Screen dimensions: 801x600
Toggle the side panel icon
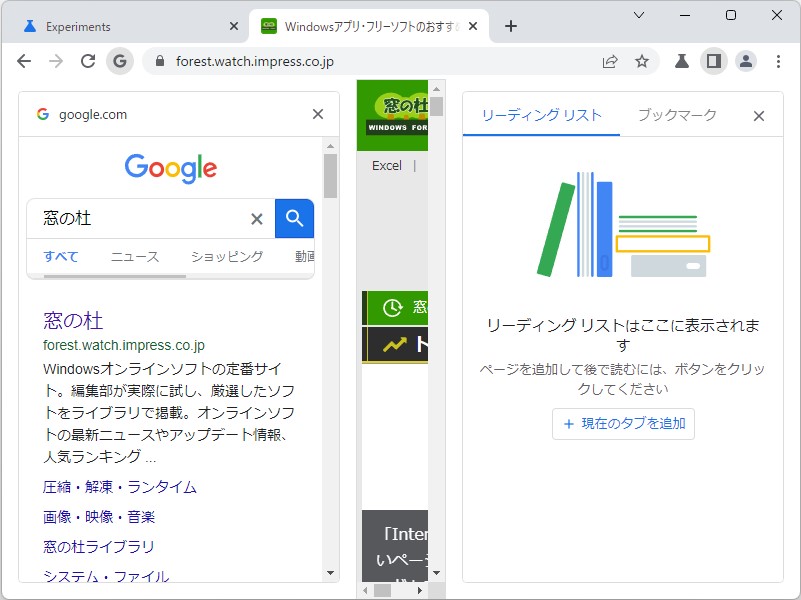pos(712,60)
